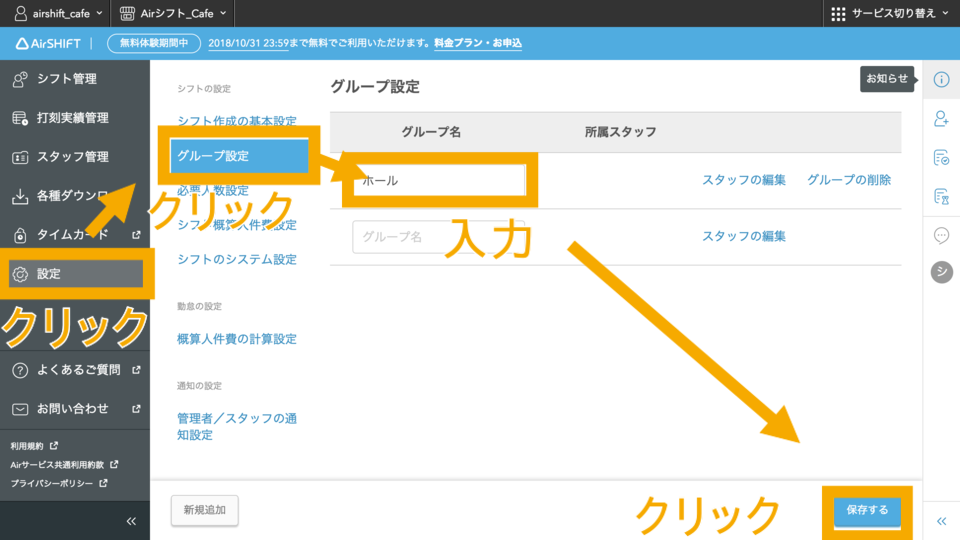Click the 保存する save button
The image size is (960, 540).
pos(866,510)
